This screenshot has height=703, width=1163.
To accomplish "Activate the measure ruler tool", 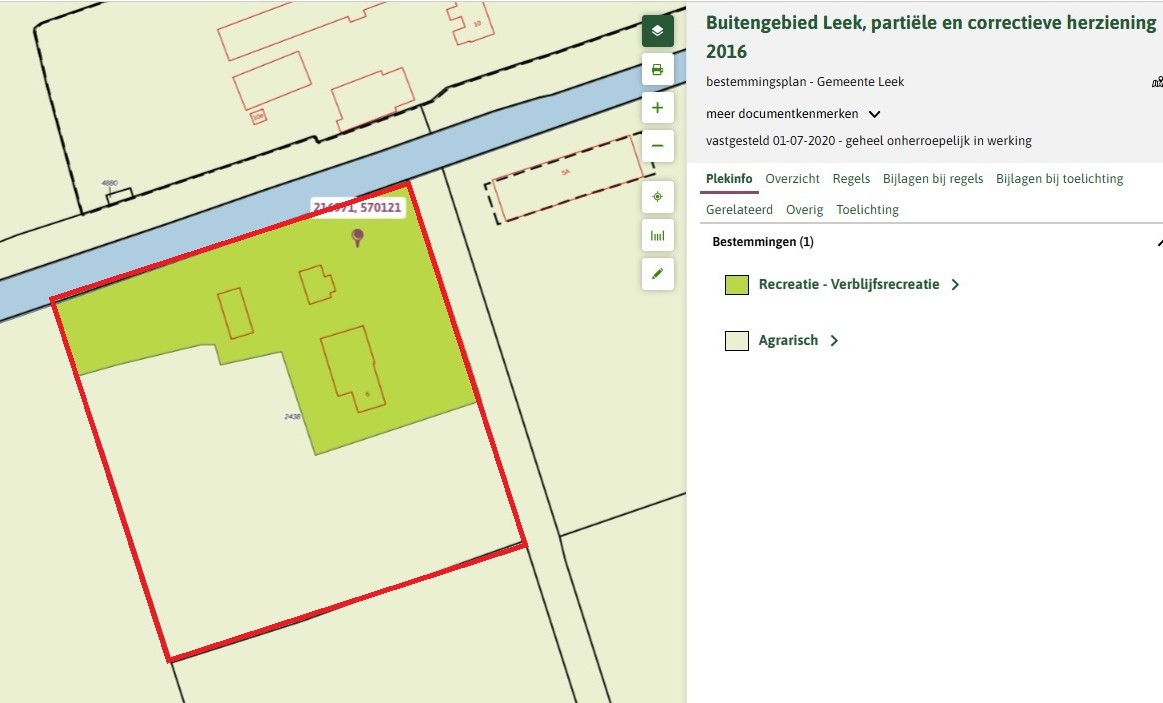I will coord(657,236).
